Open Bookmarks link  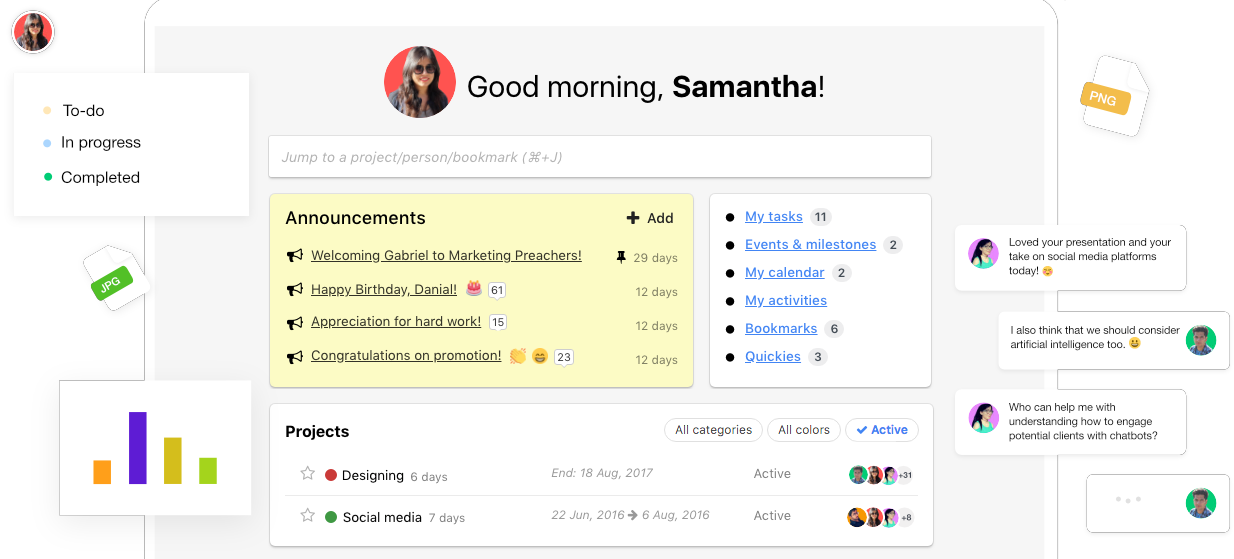pyautogui.click(x=781, y=328)
